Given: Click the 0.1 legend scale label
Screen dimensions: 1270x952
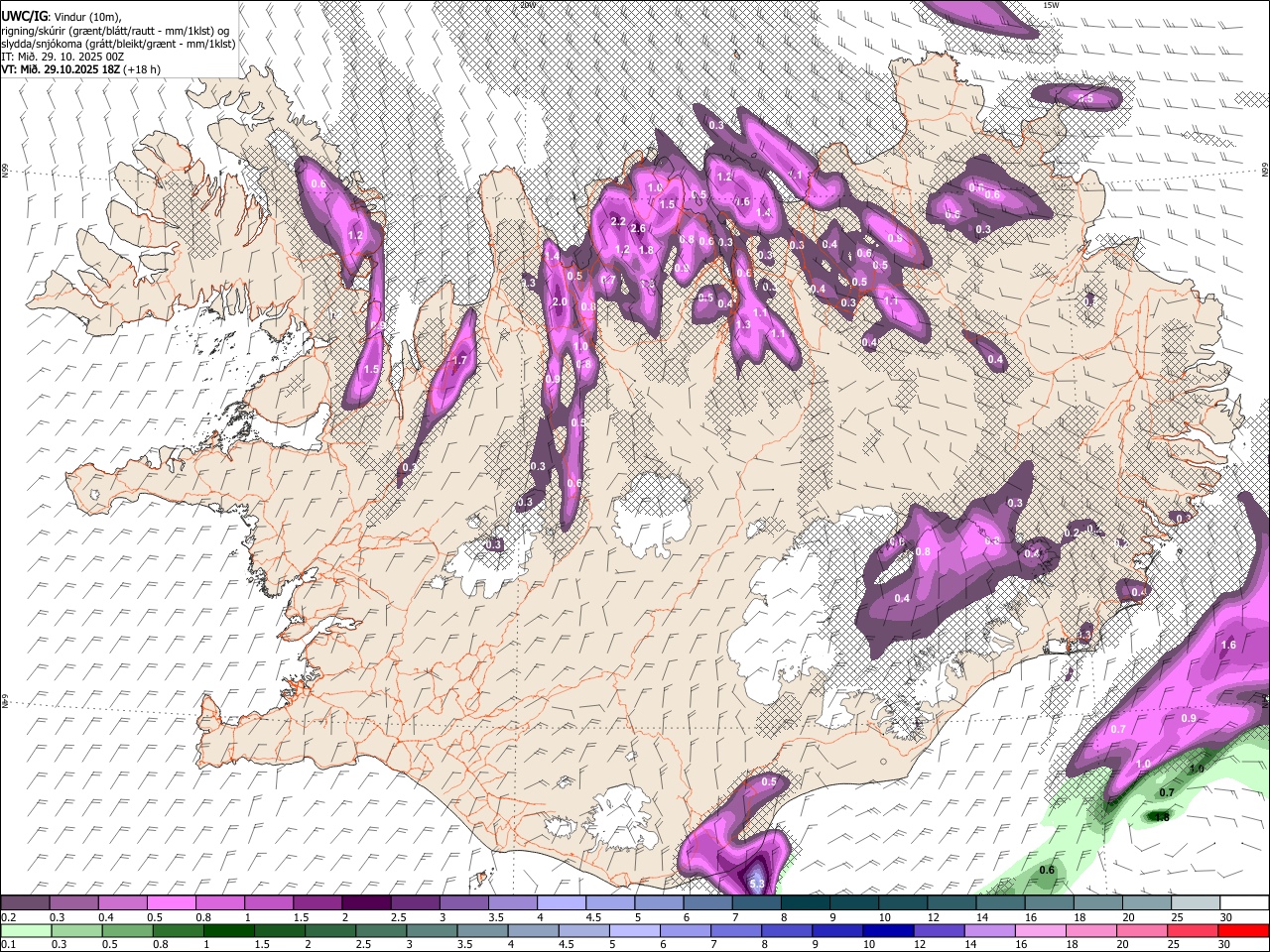Looking at the screenshot, I should tap(8, 944).
